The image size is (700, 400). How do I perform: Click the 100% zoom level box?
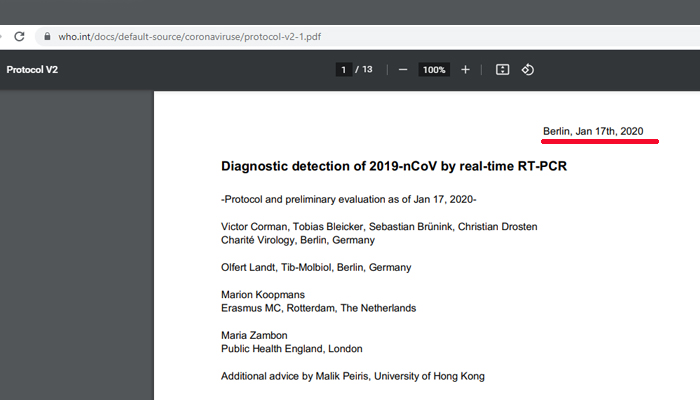click(x=433, y=70)
